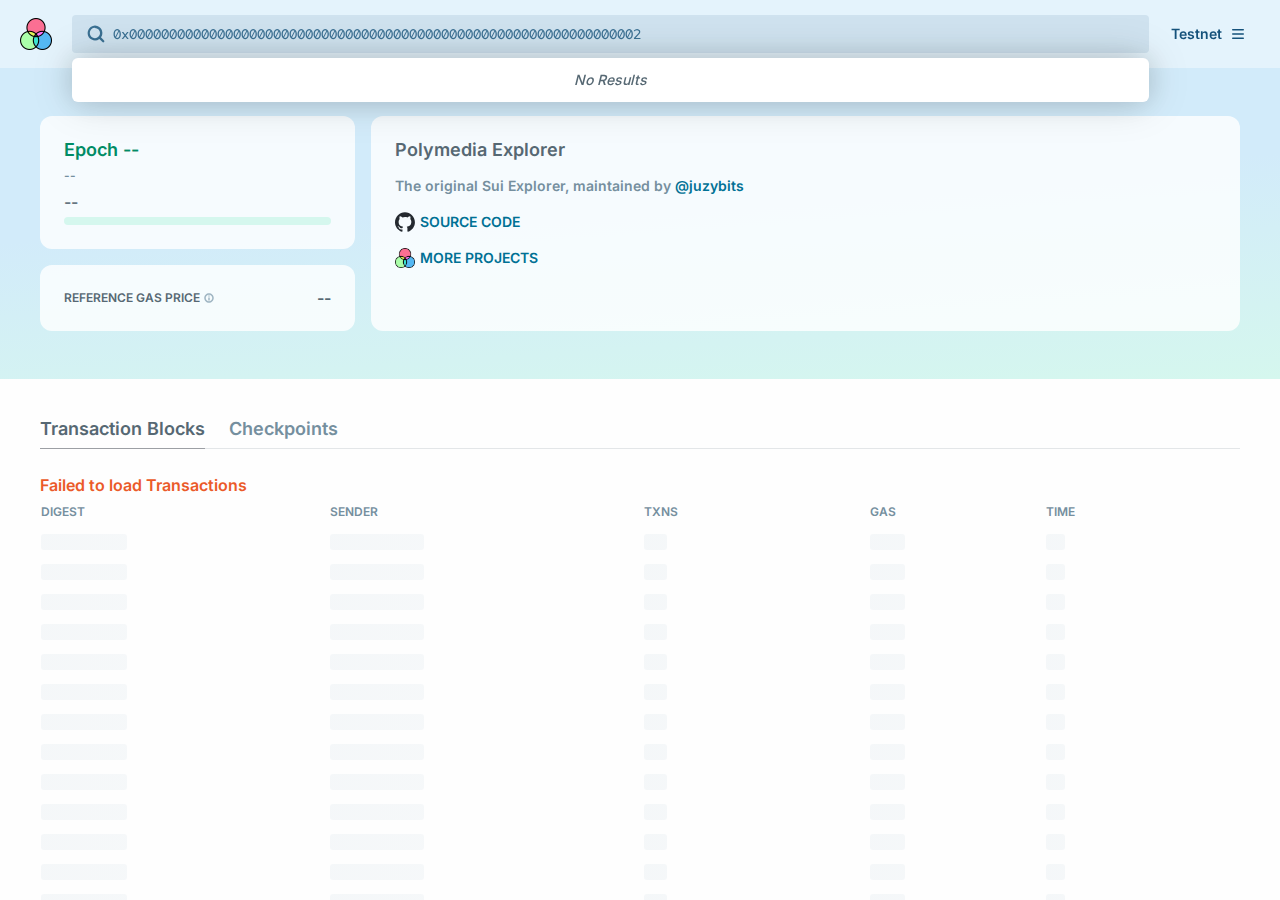Switch to the Checkpoints tab

click(283, 429)
